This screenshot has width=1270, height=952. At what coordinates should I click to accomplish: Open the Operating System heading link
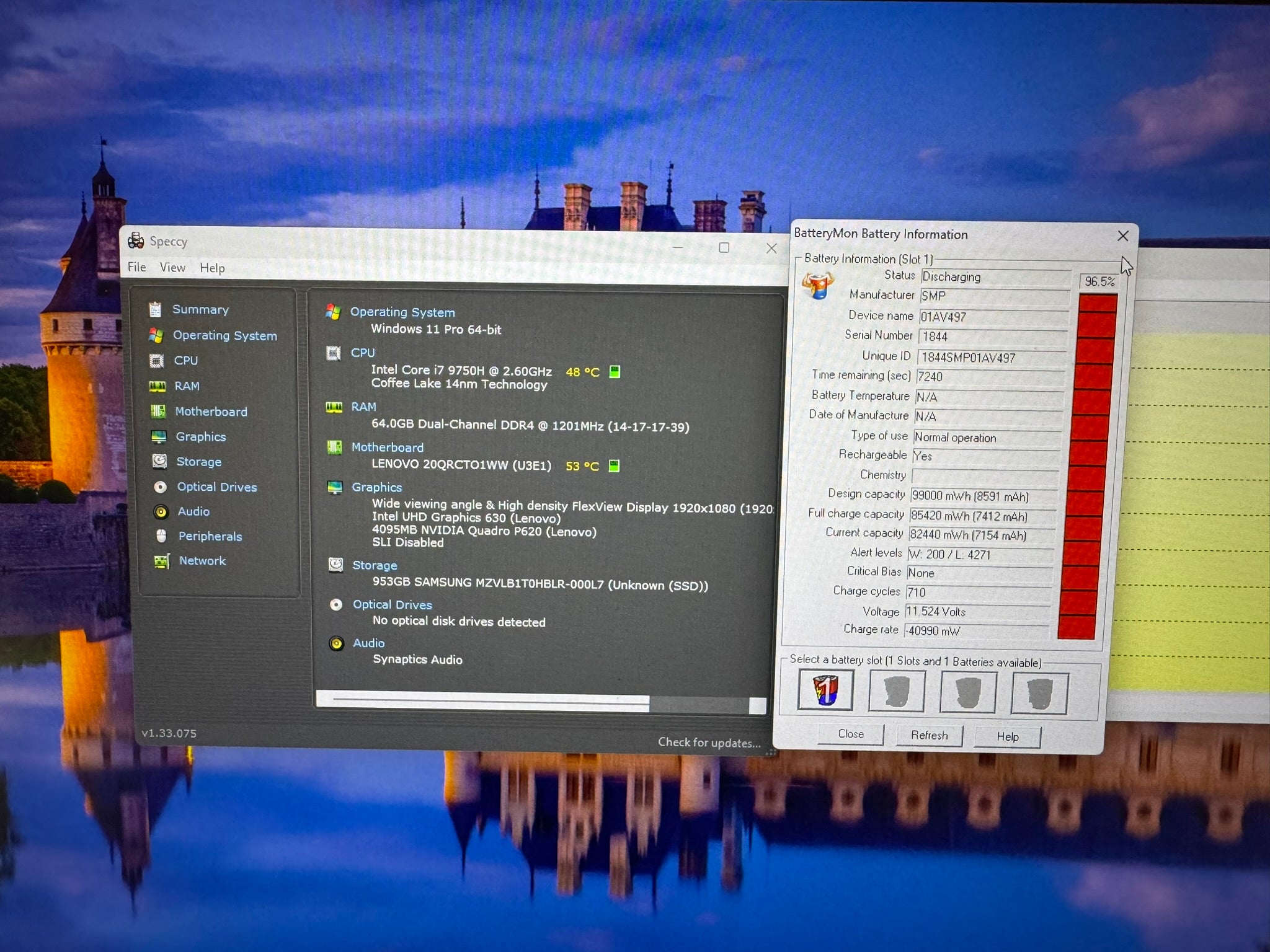coord(402,312)
